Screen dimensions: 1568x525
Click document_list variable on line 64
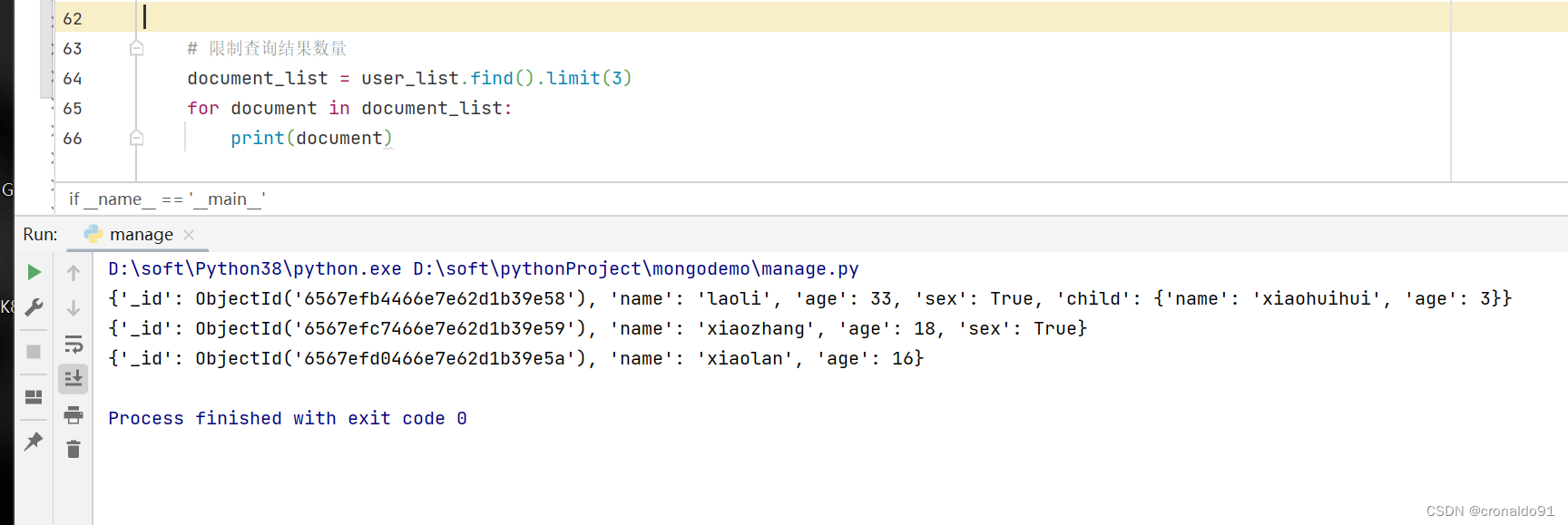pyautogui.click(x=258, y=78)
